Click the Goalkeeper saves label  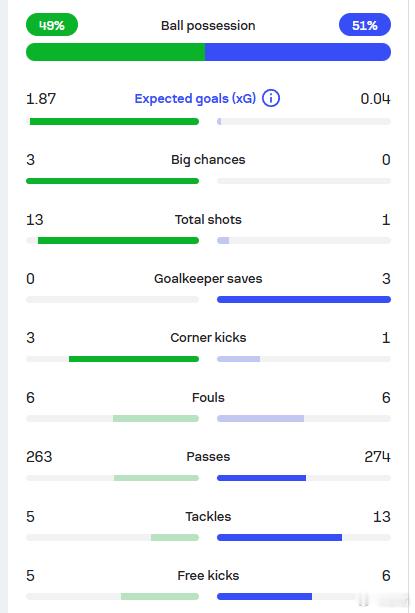[x=208, y=279]
